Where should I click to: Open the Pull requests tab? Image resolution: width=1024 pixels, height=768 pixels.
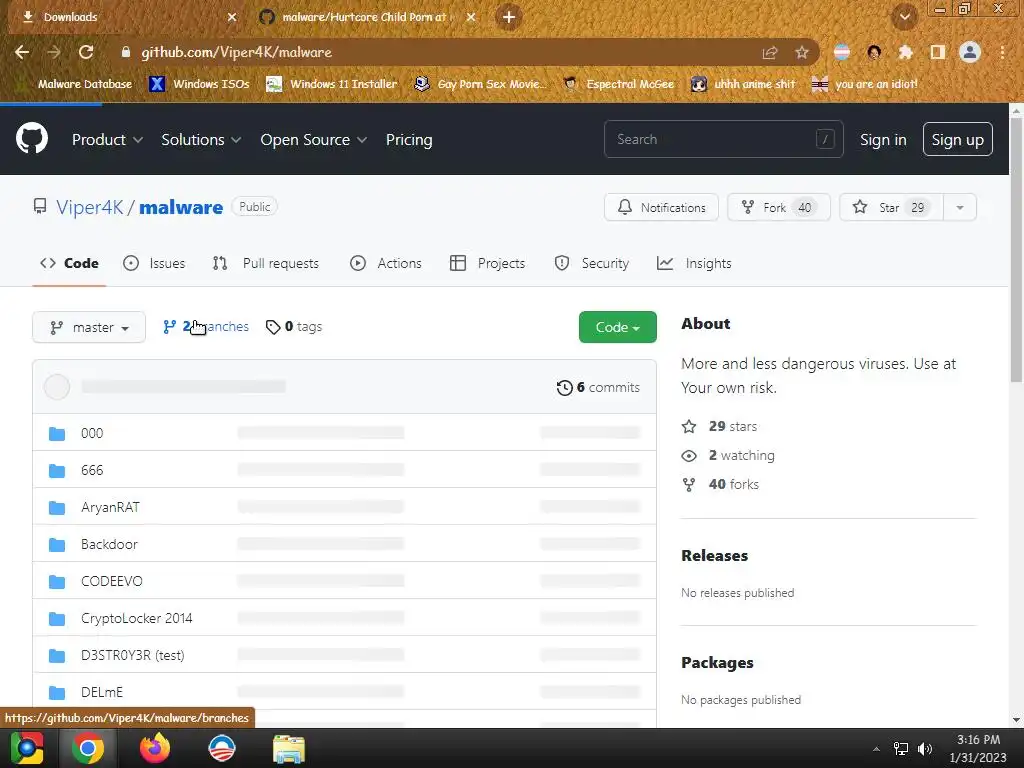266,263
